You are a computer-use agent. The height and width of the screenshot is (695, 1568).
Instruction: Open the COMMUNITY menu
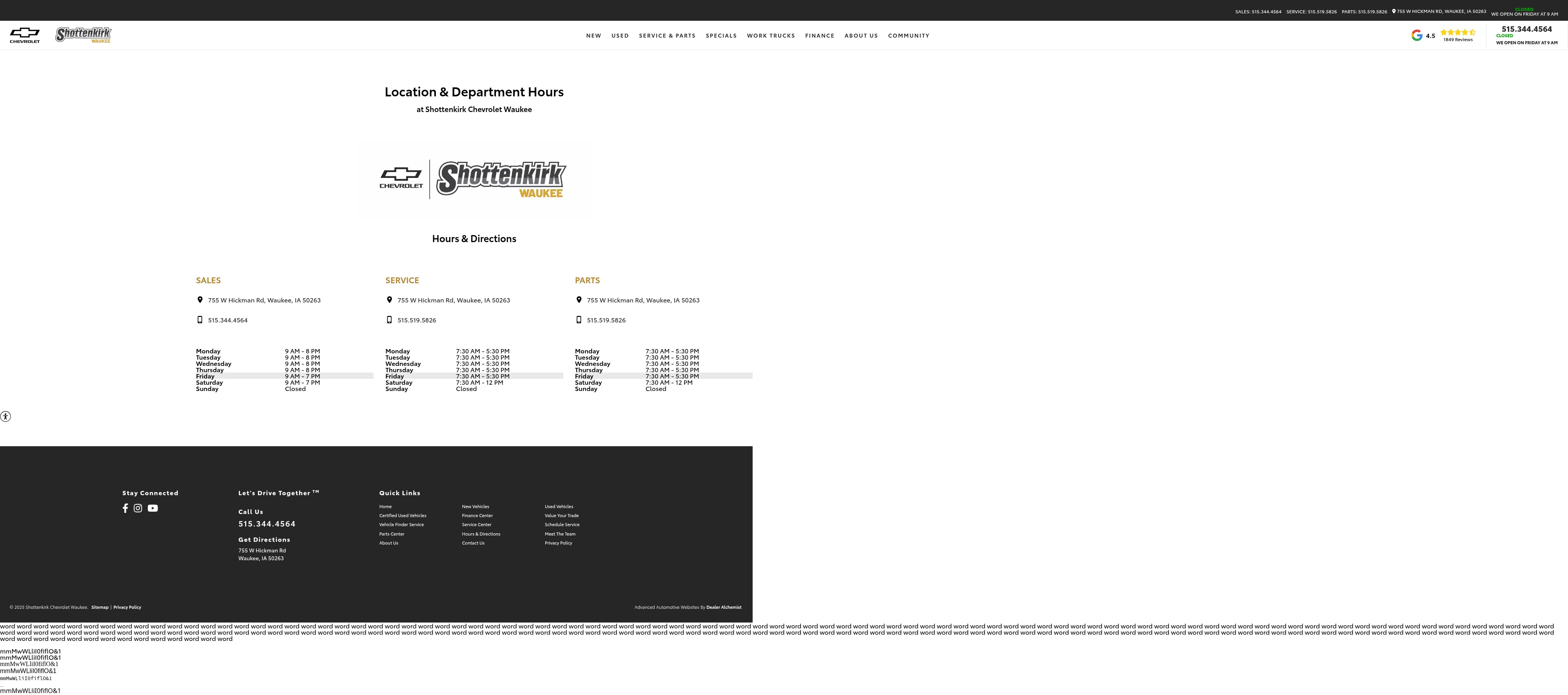909,35
